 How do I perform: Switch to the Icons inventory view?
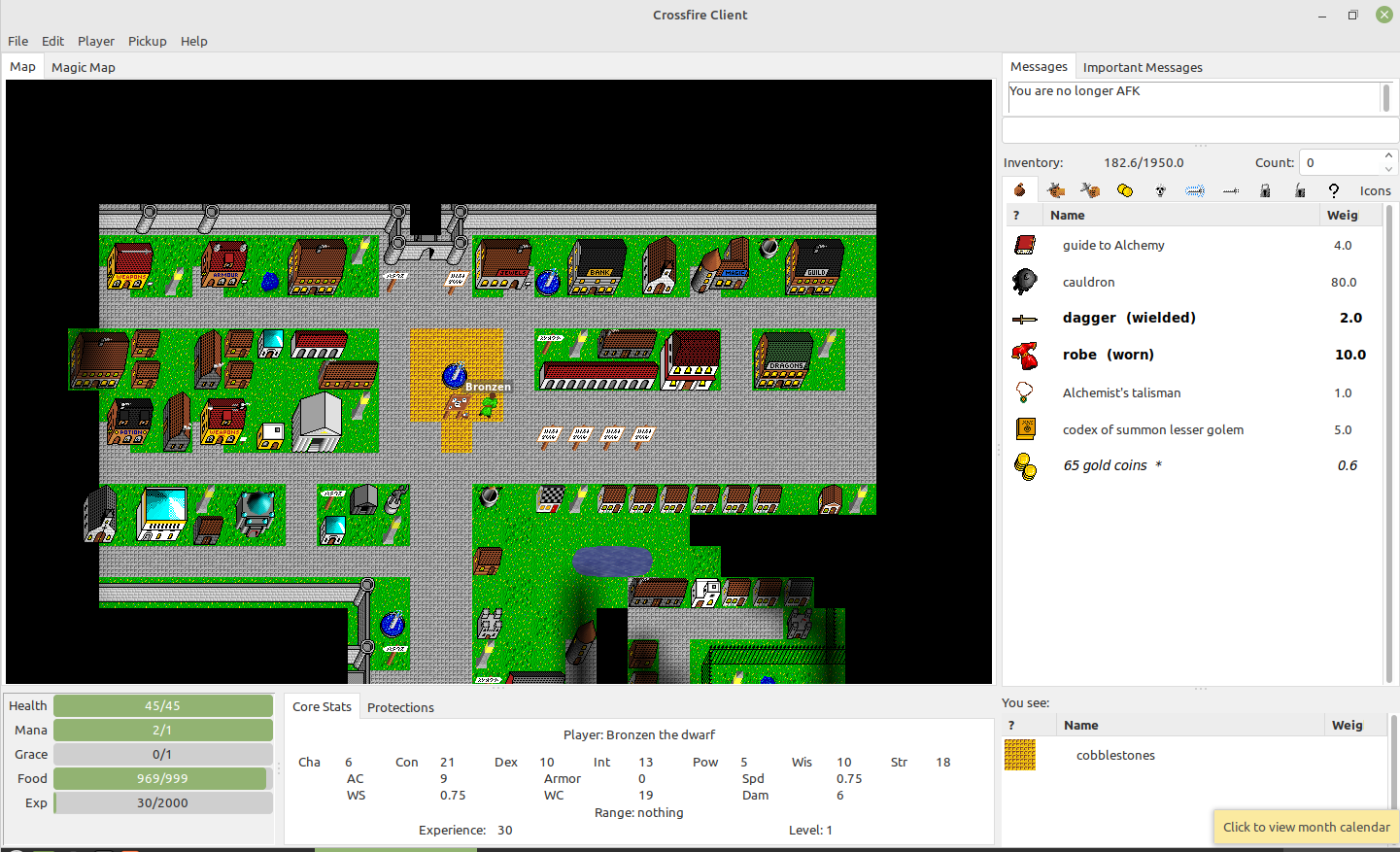(x=1375, y=190)
